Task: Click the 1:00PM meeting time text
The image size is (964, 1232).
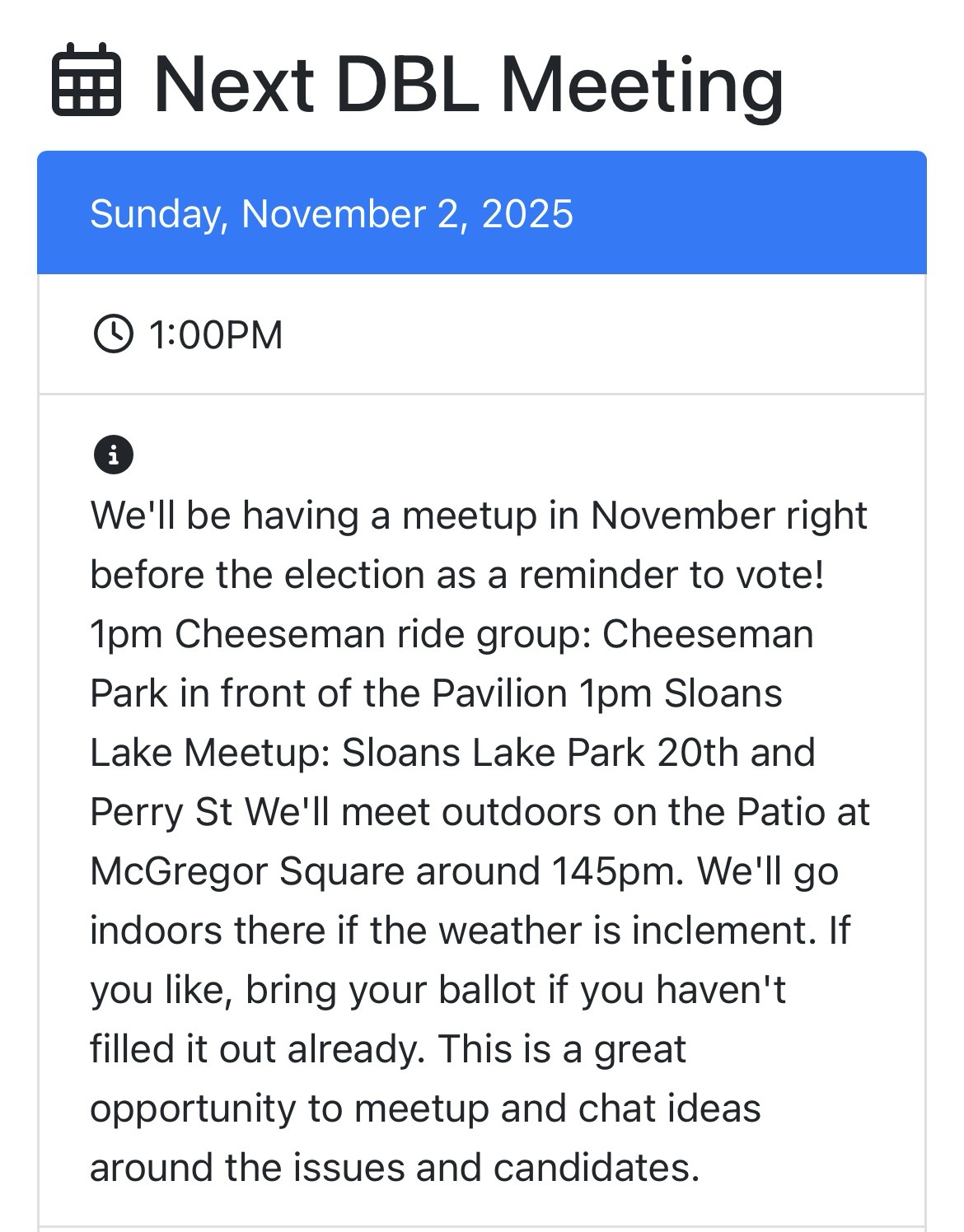Action: coord(215,335)
